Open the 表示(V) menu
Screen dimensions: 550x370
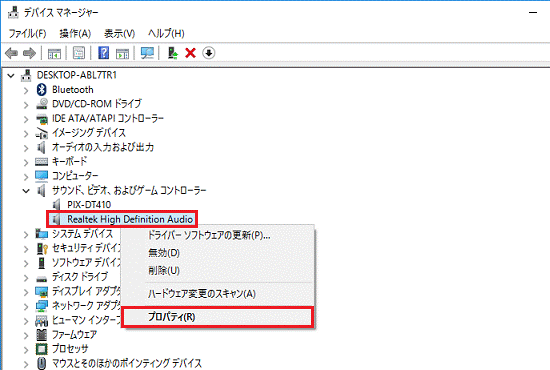tap(119, 34)
